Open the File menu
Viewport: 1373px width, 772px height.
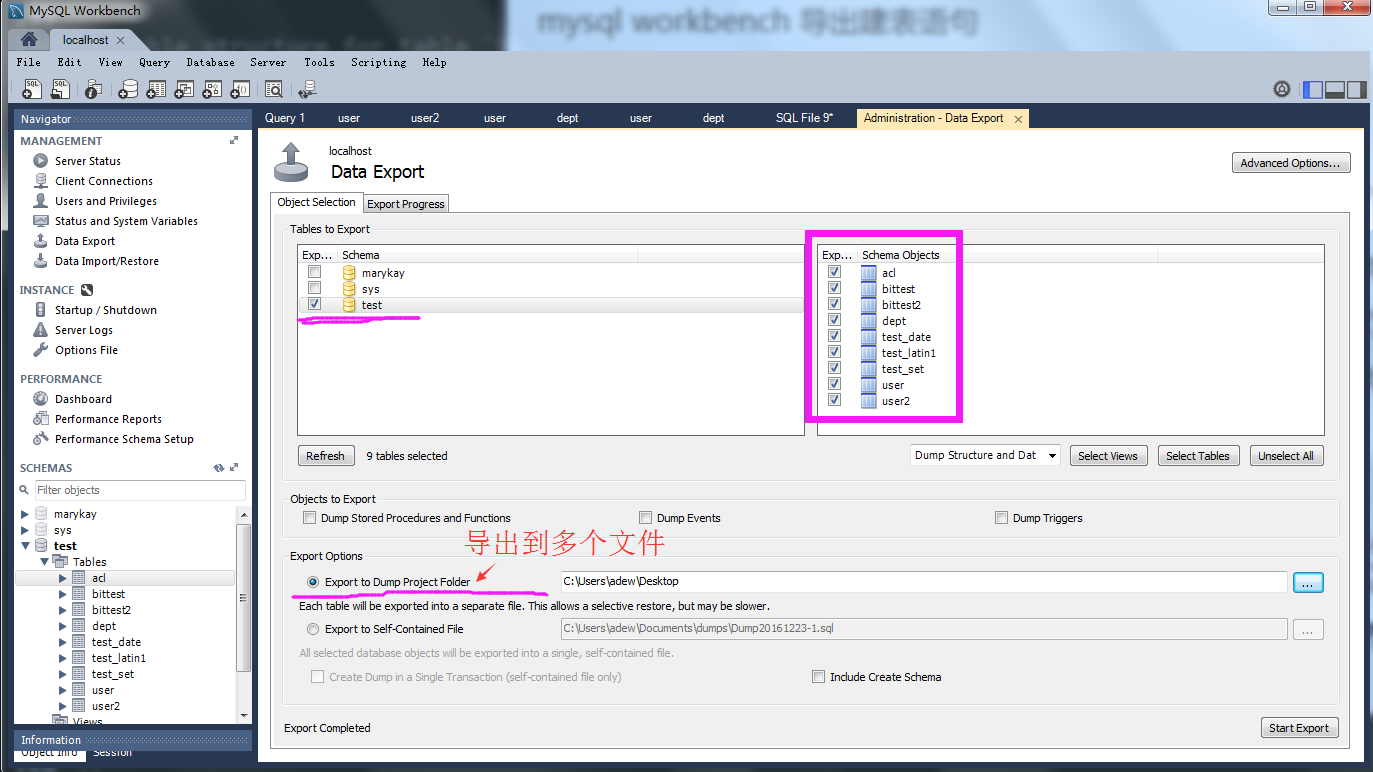(x=29, y=62)
